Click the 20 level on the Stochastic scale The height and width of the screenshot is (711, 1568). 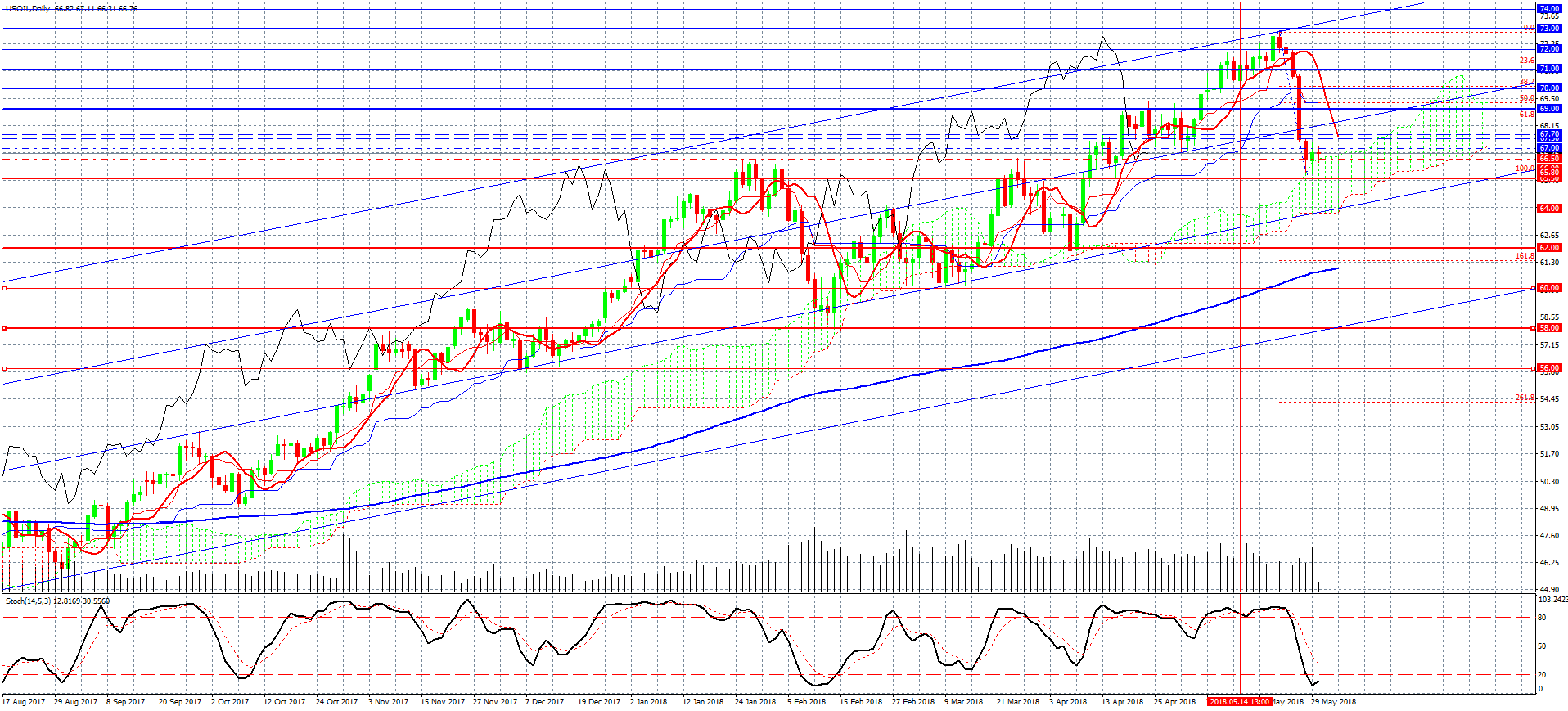tap(1543, 675)
